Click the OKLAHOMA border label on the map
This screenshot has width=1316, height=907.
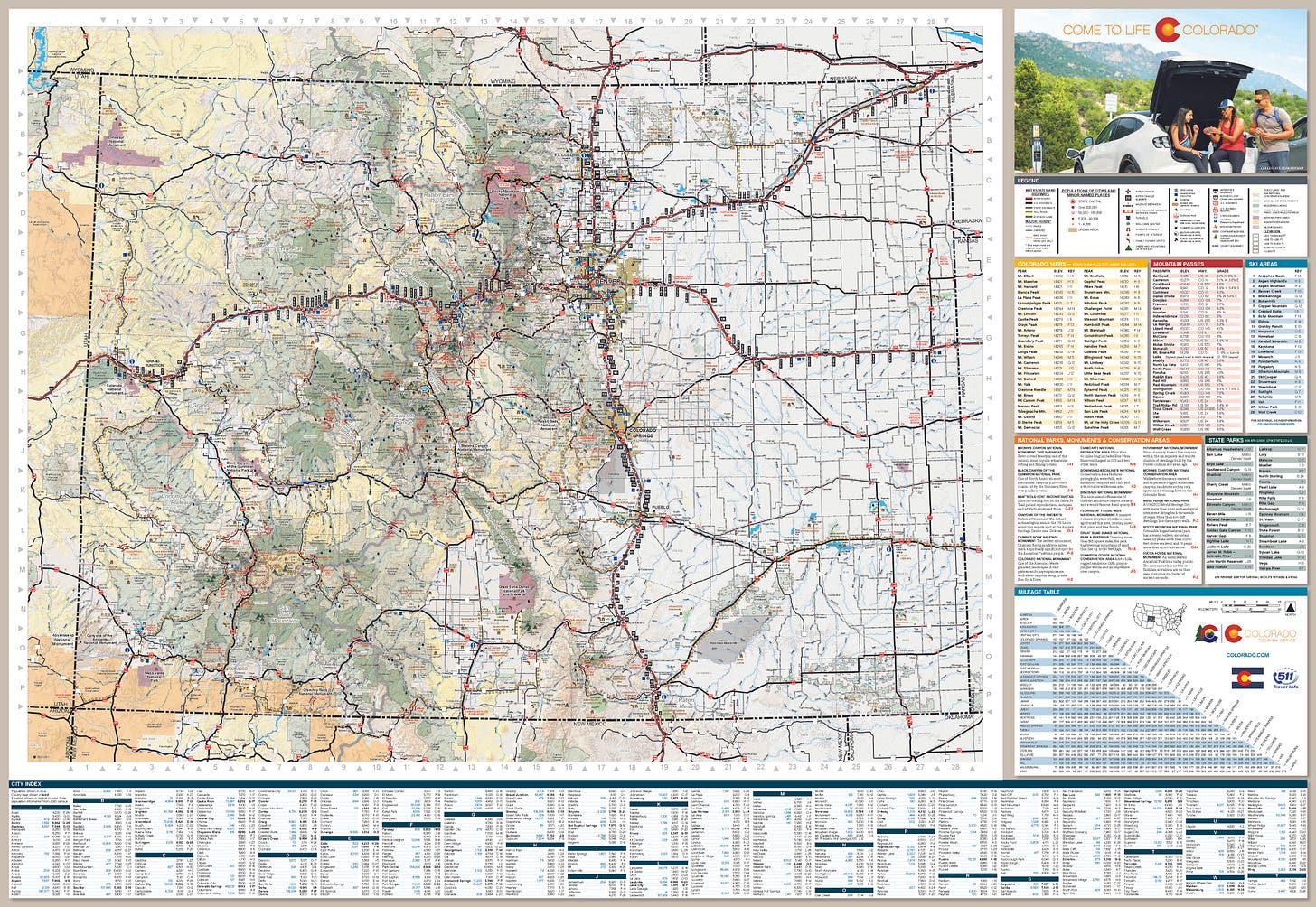tap(959, 717)
